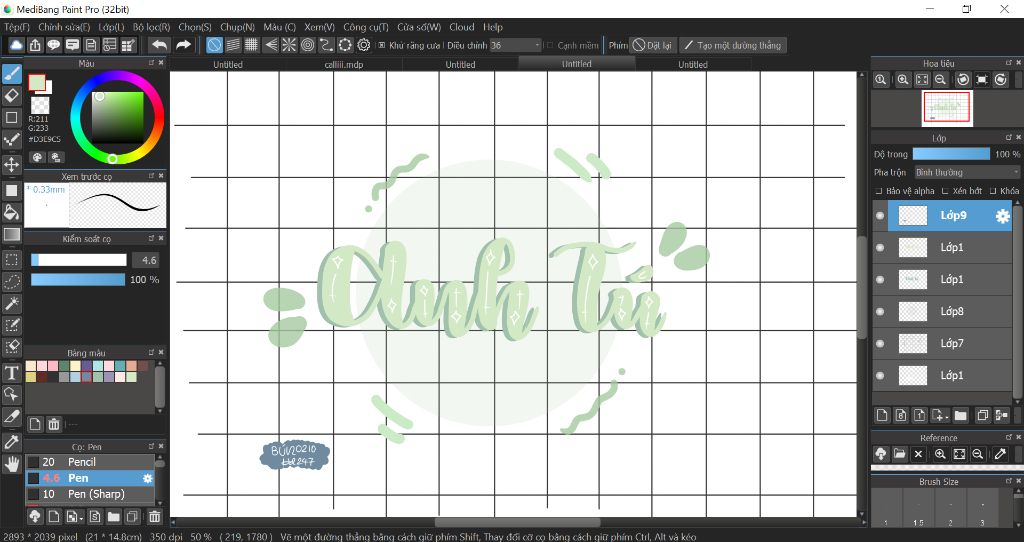Viewport: 1024px width, 542px height.
Task: Switch to the calliiii.mdp tab
Action: [x=344, y=65]
